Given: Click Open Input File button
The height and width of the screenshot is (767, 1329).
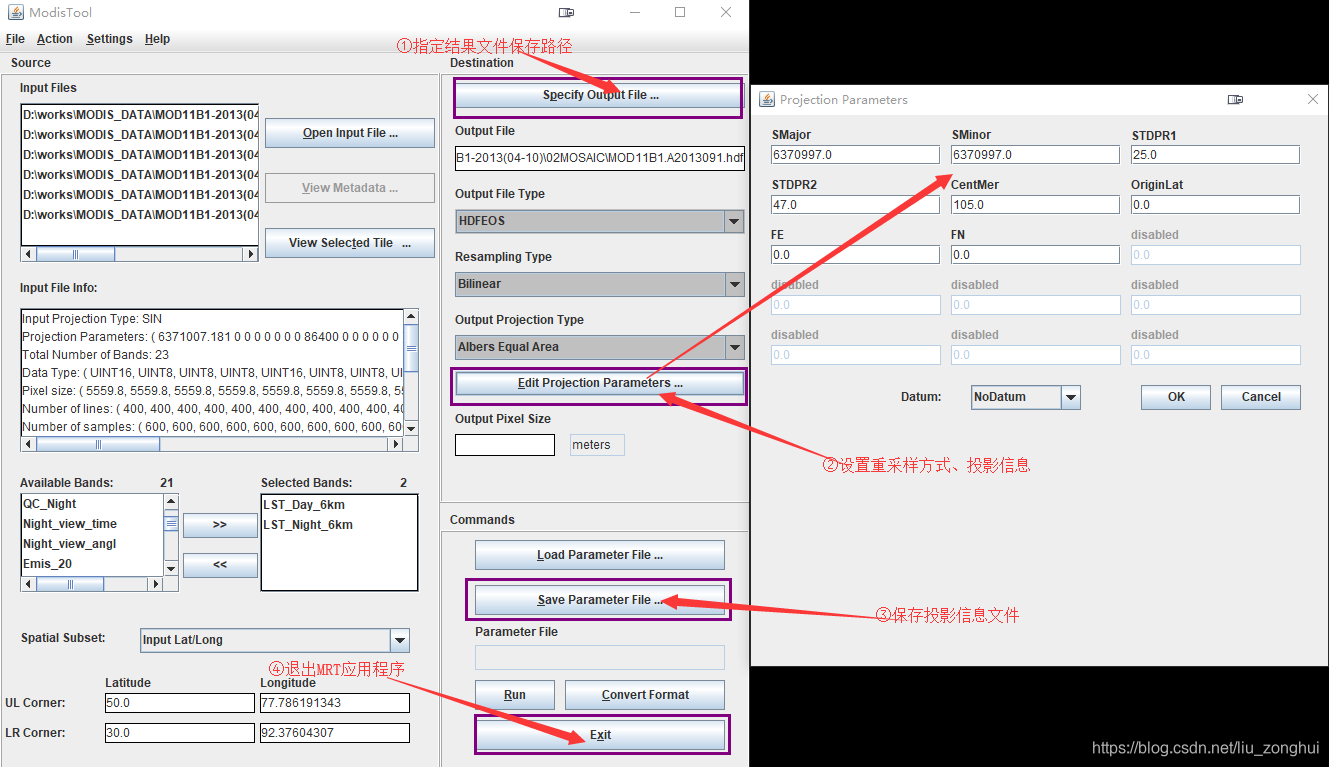Looking at the screenshot, I should pyautogui.click(x=350, y=133).
